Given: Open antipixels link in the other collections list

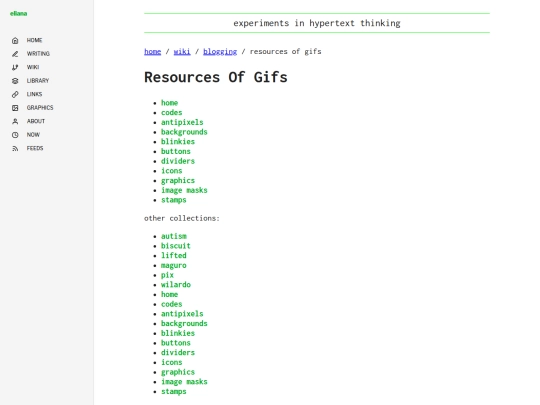Looking at the screenshot, I should pyautogui.click(x=182, y=314).
